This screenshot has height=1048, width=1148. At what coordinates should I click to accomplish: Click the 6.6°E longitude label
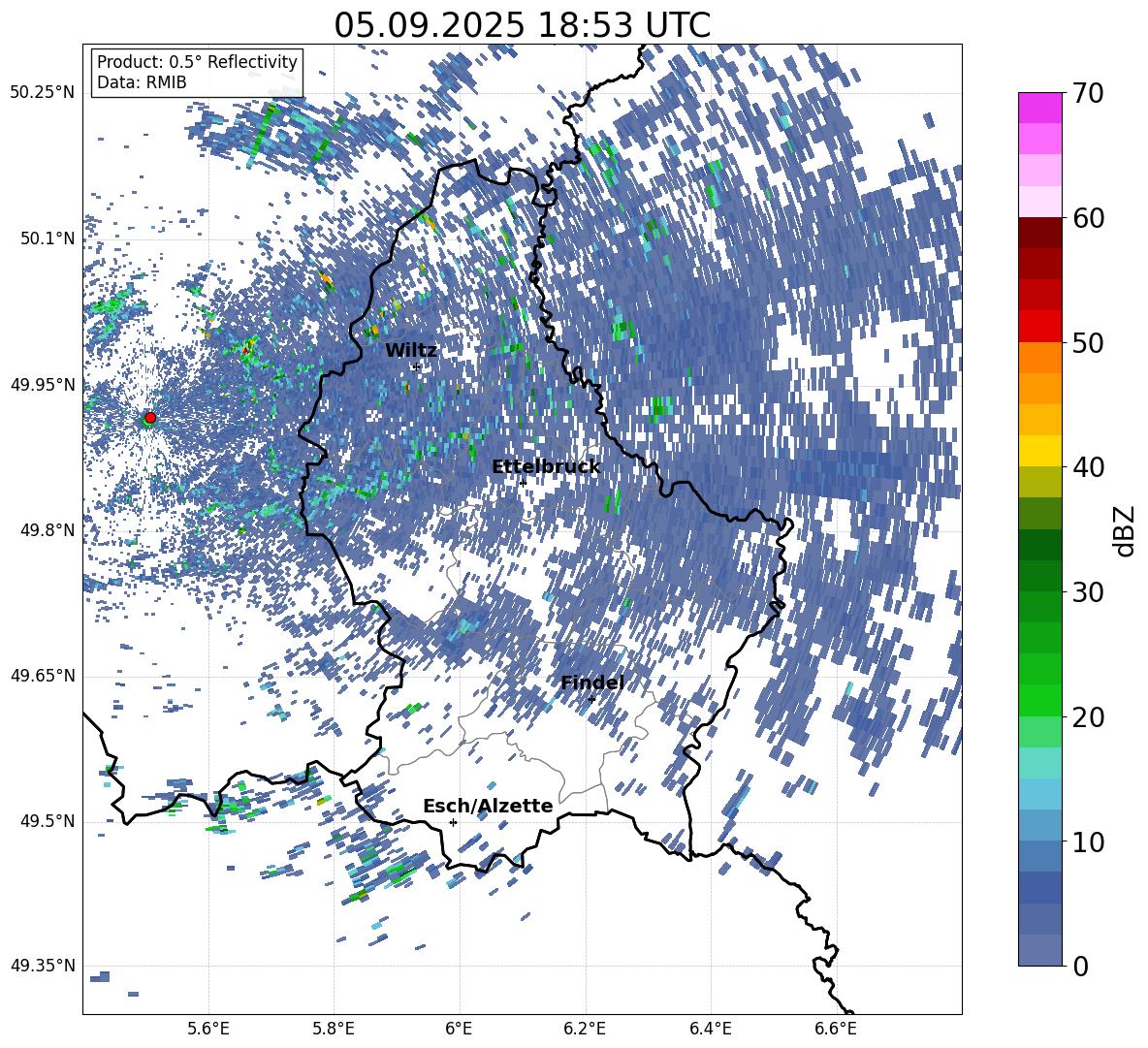[836, 1029]
